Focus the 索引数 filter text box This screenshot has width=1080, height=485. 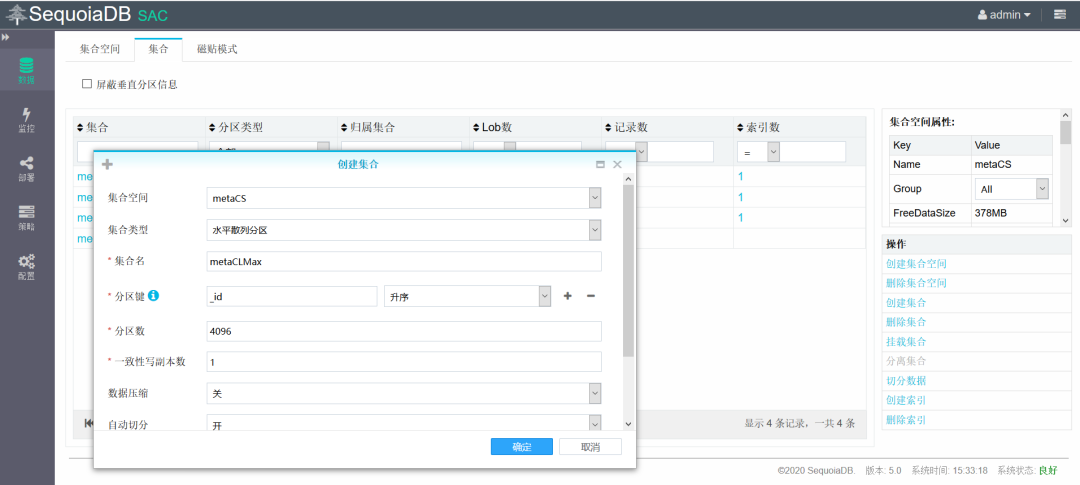813,152
